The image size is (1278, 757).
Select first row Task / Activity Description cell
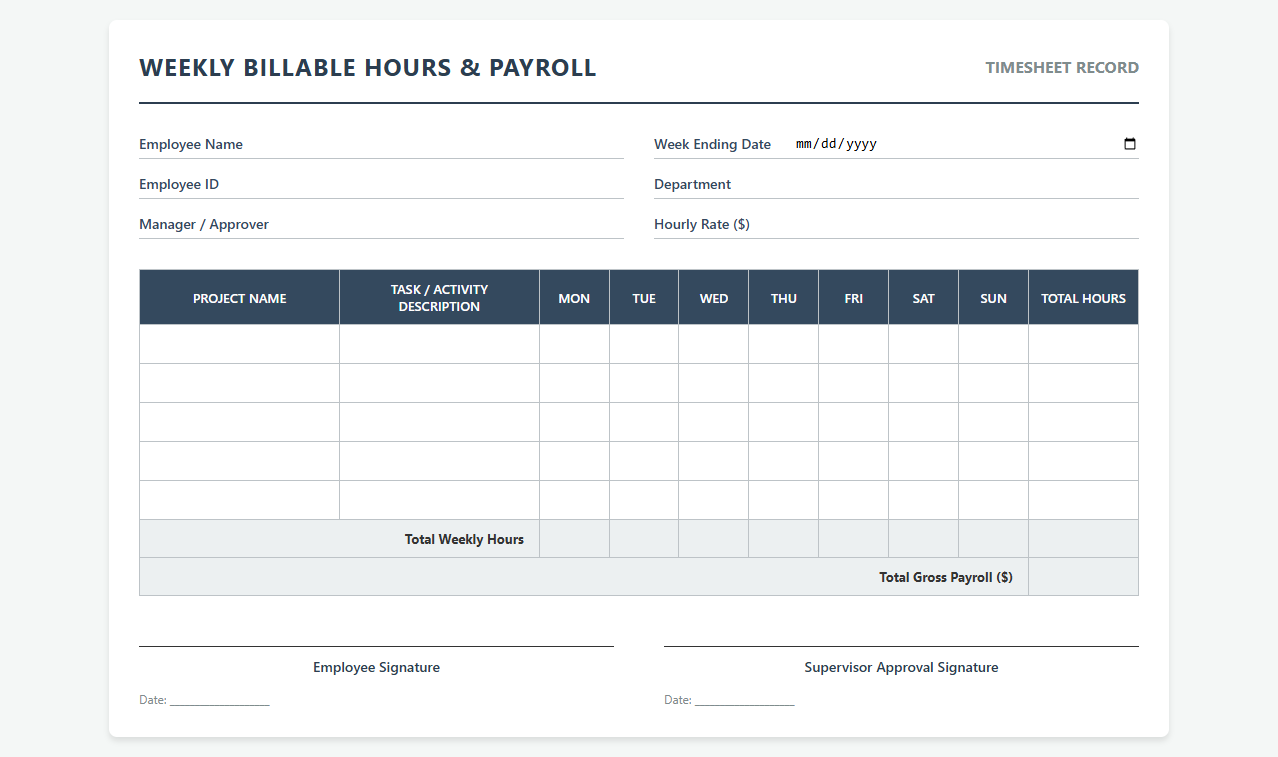coord(440,344)
